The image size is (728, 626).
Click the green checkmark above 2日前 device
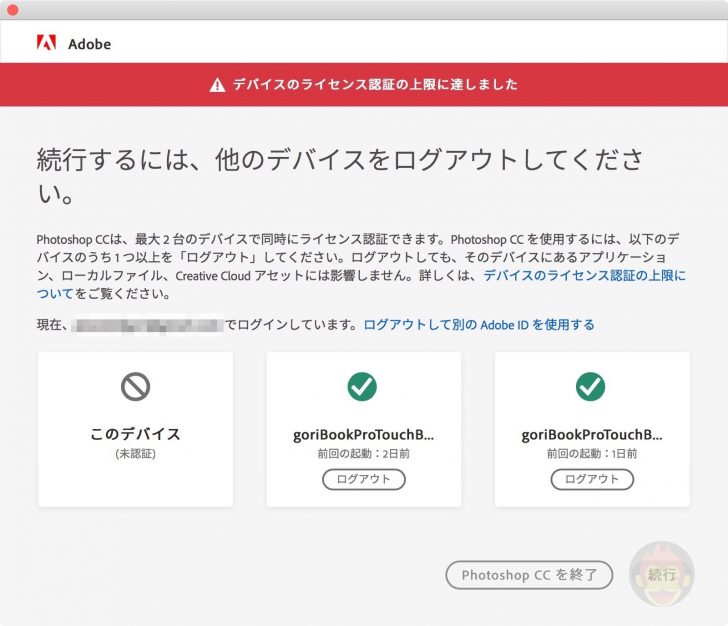coord(362,386)
